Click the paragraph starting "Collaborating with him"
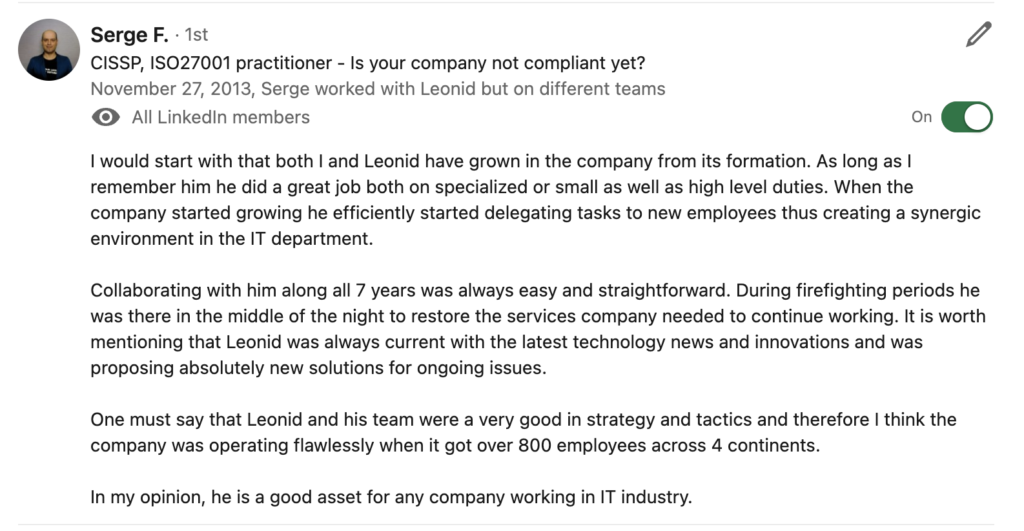Viewport: 1024px width, 531px height. [537, 329]
